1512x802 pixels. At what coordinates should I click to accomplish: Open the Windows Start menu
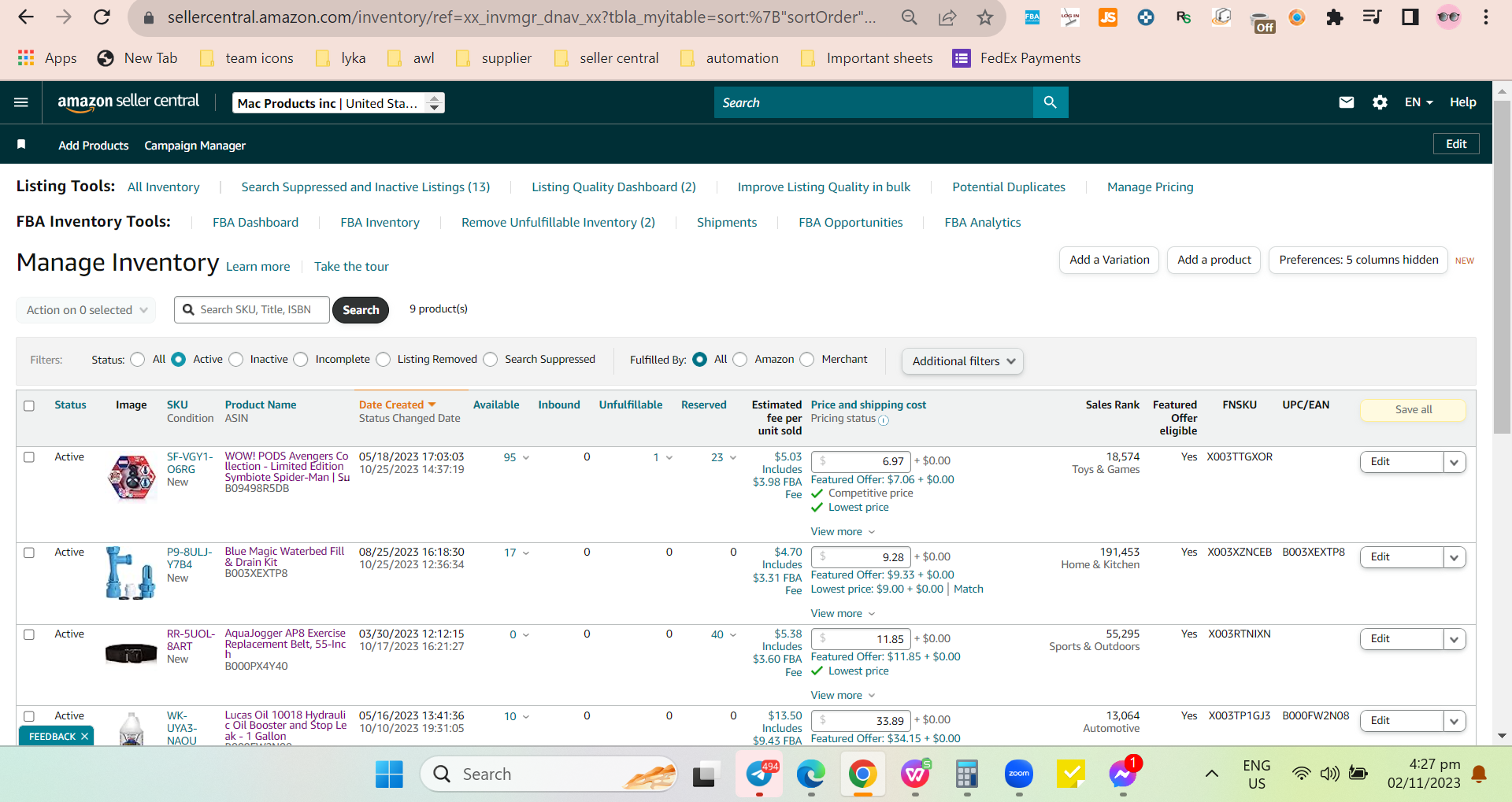tap(389, 774)
